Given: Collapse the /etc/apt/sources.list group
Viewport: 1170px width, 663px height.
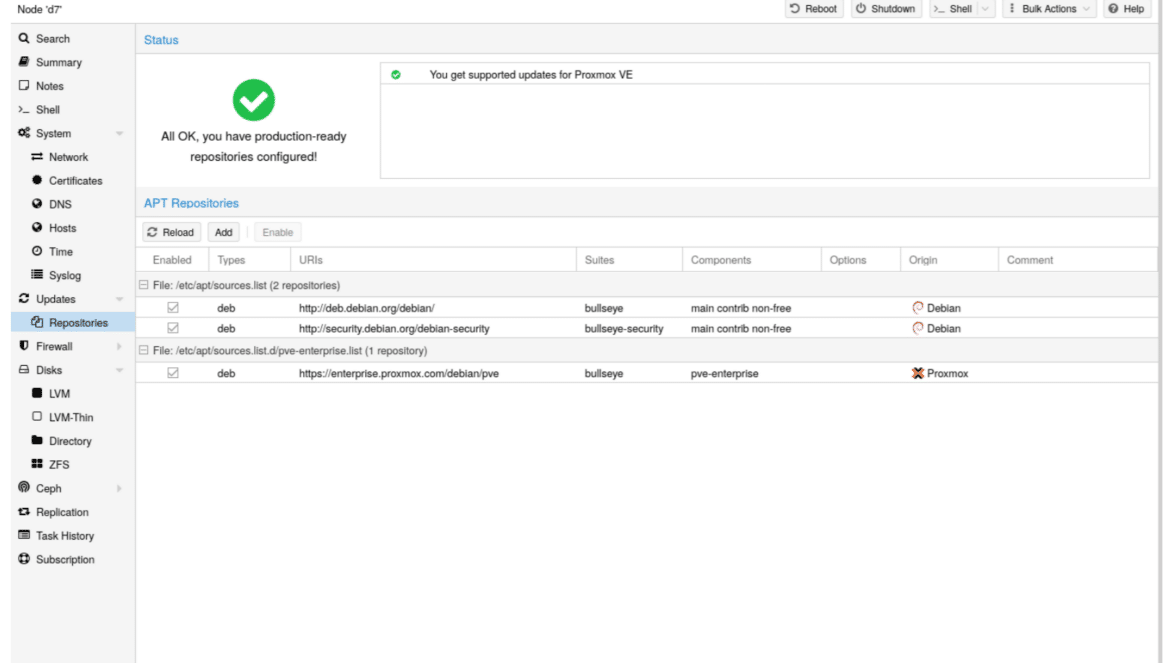Looking at the screenshot, I should [143, 285].
